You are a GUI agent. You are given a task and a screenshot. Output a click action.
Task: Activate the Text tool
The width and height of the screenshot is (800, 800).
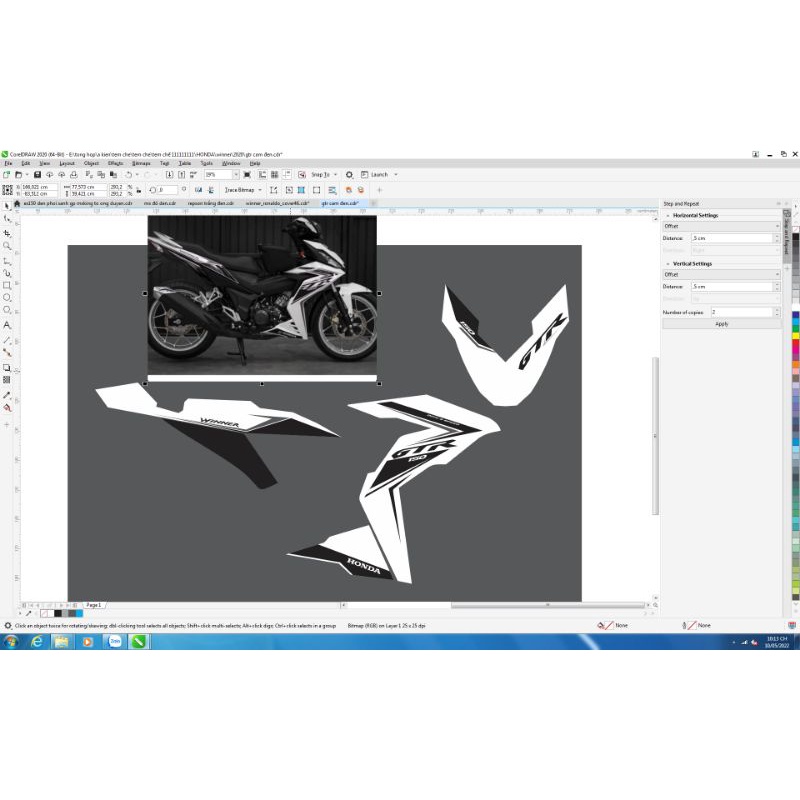7,325
